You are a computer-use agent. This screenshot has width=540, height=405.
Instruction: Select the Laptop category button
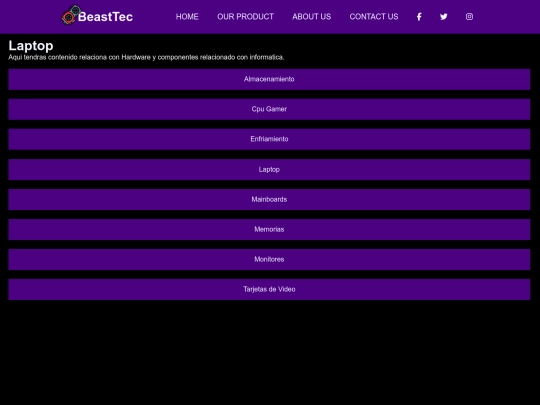269,169
